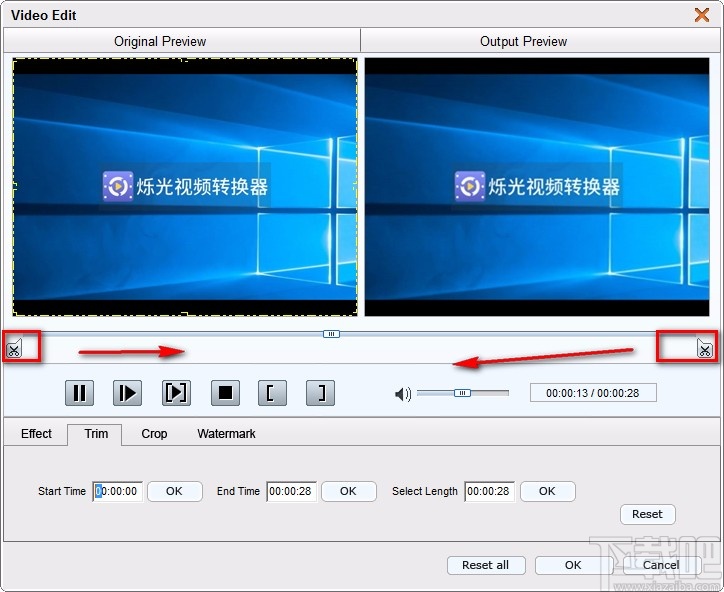The width and height of the screenshot is (724, 592).
Task: Click the volume slider handle
Action: (x=462, y=393)
